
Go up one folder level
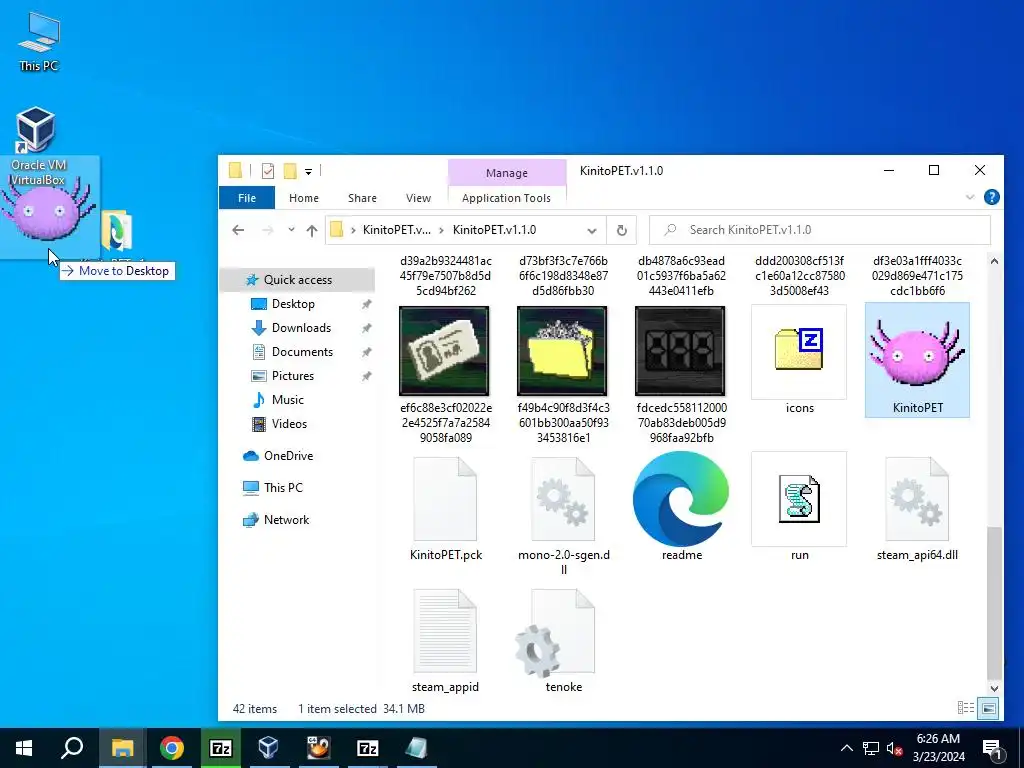pos(312,230)
